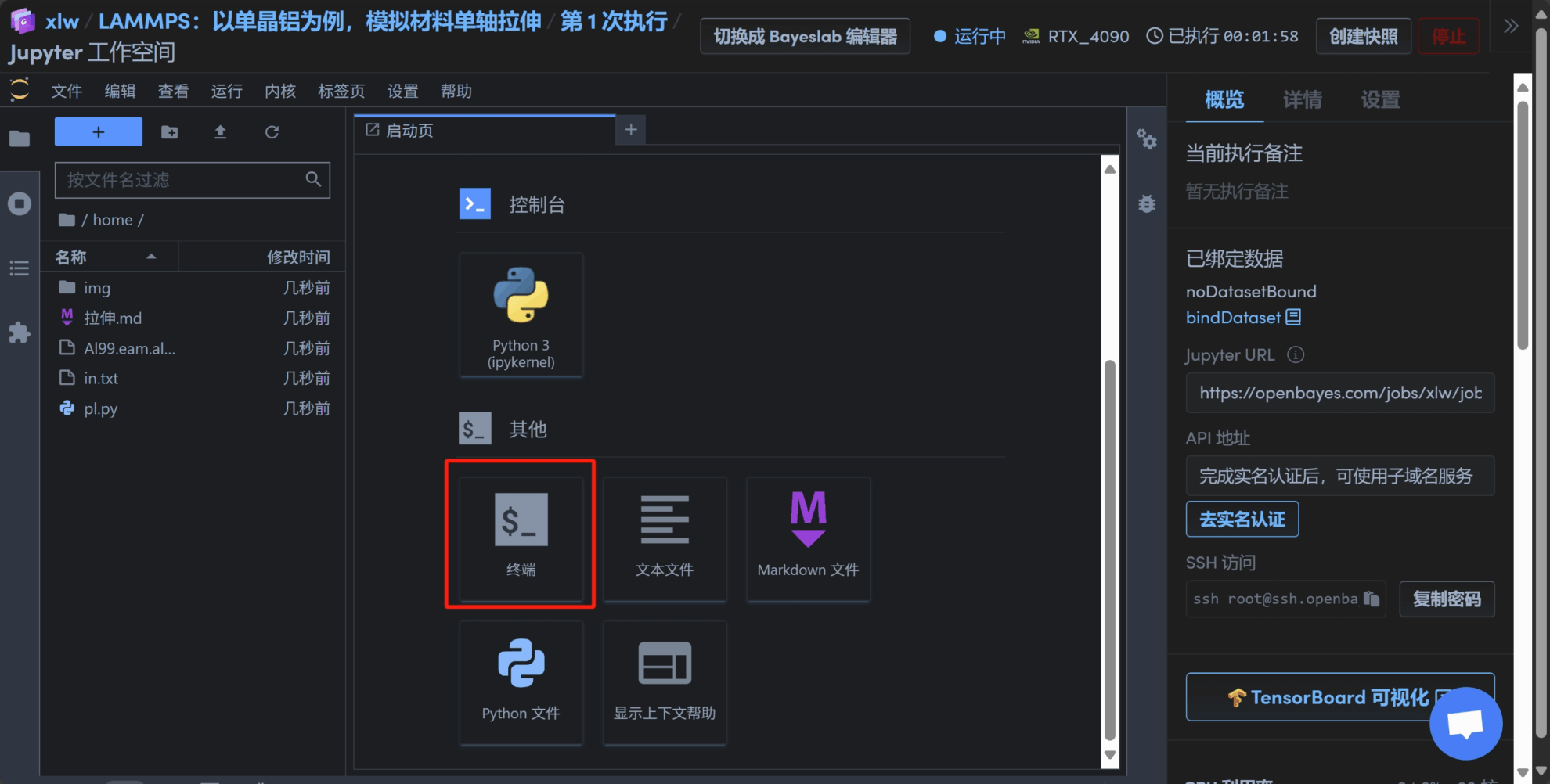
Task: Launch Python 3 ipykernel console
Action: [x=521, y=315]
